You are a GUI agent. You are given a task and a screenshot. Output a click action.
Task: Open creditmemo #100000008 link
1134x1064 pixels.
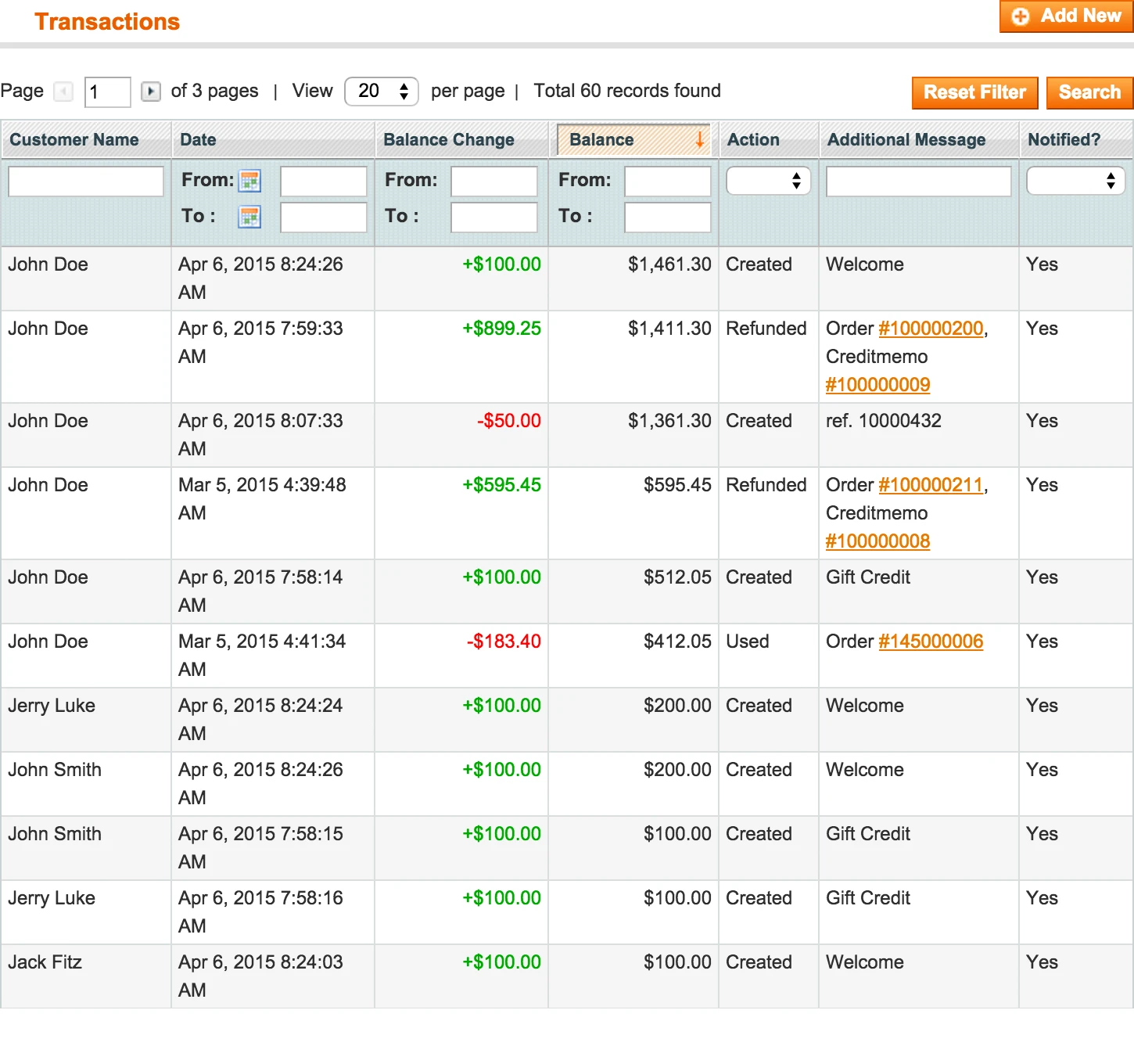877,541
